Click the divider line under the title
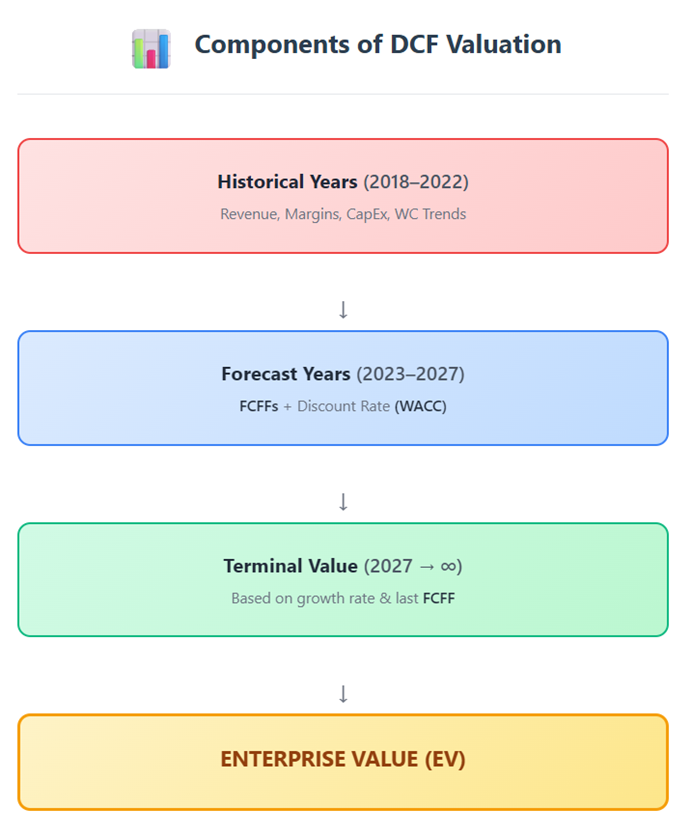Viewport: 692px width, 836px height. click(x=342, y=95)
